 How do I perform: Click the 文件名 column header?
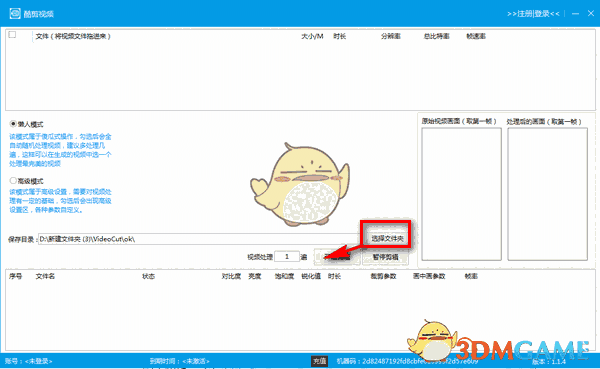pyautogui.click(x=45, y=276)
